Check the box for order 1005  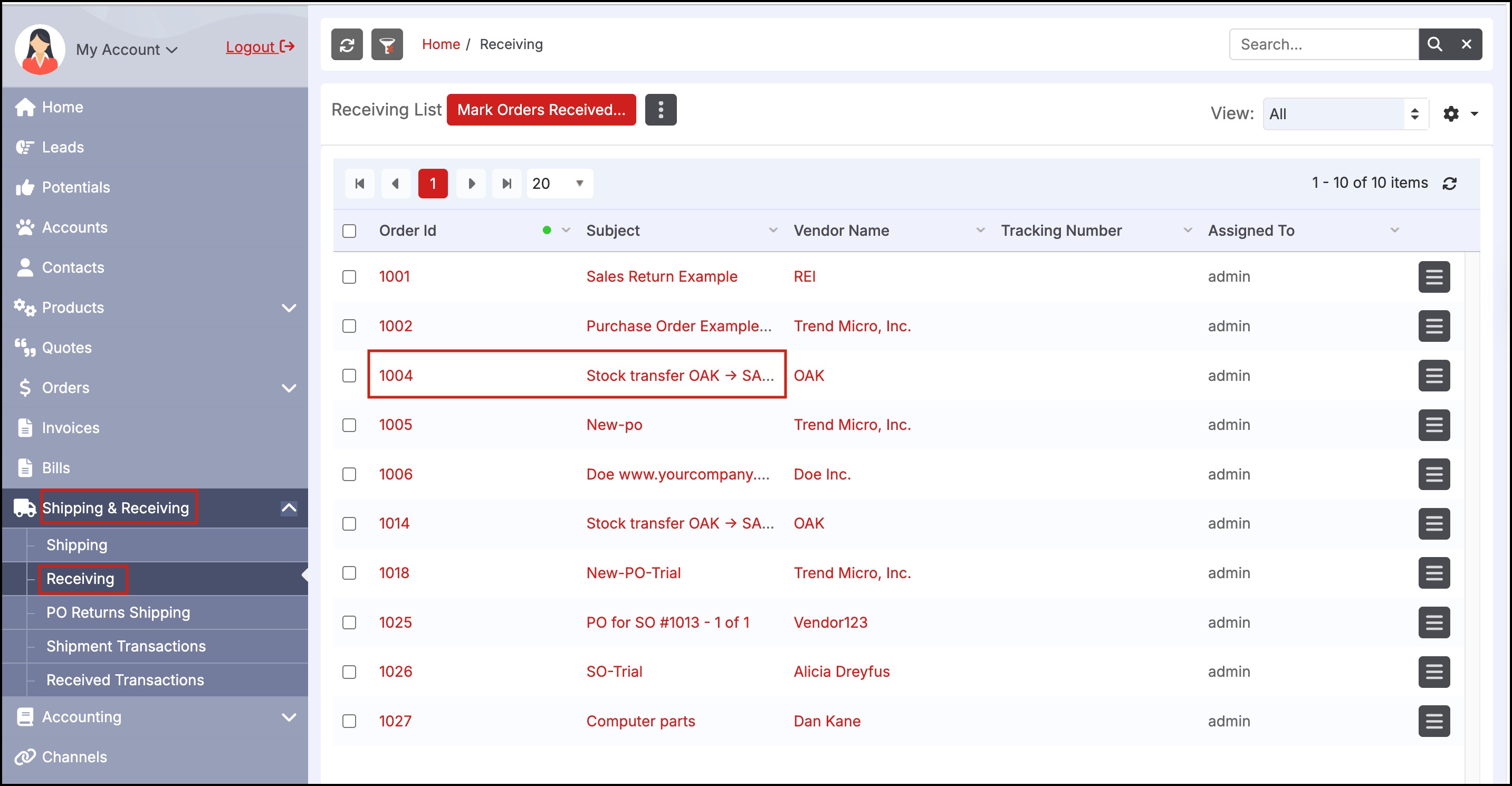tap(349, 425)
